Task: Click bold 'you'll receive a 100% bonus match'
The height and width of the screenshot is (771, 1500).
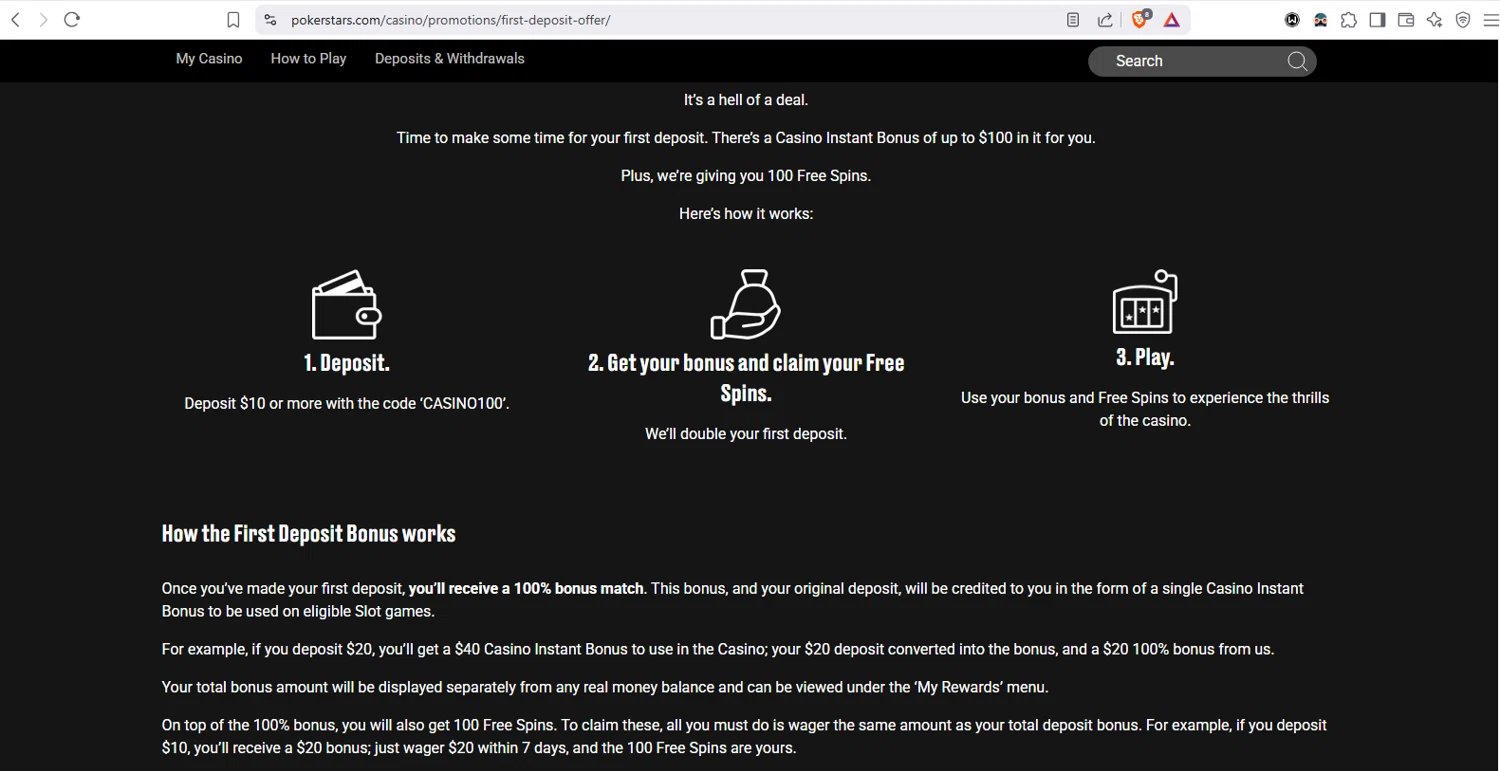Action: point(526,589)
